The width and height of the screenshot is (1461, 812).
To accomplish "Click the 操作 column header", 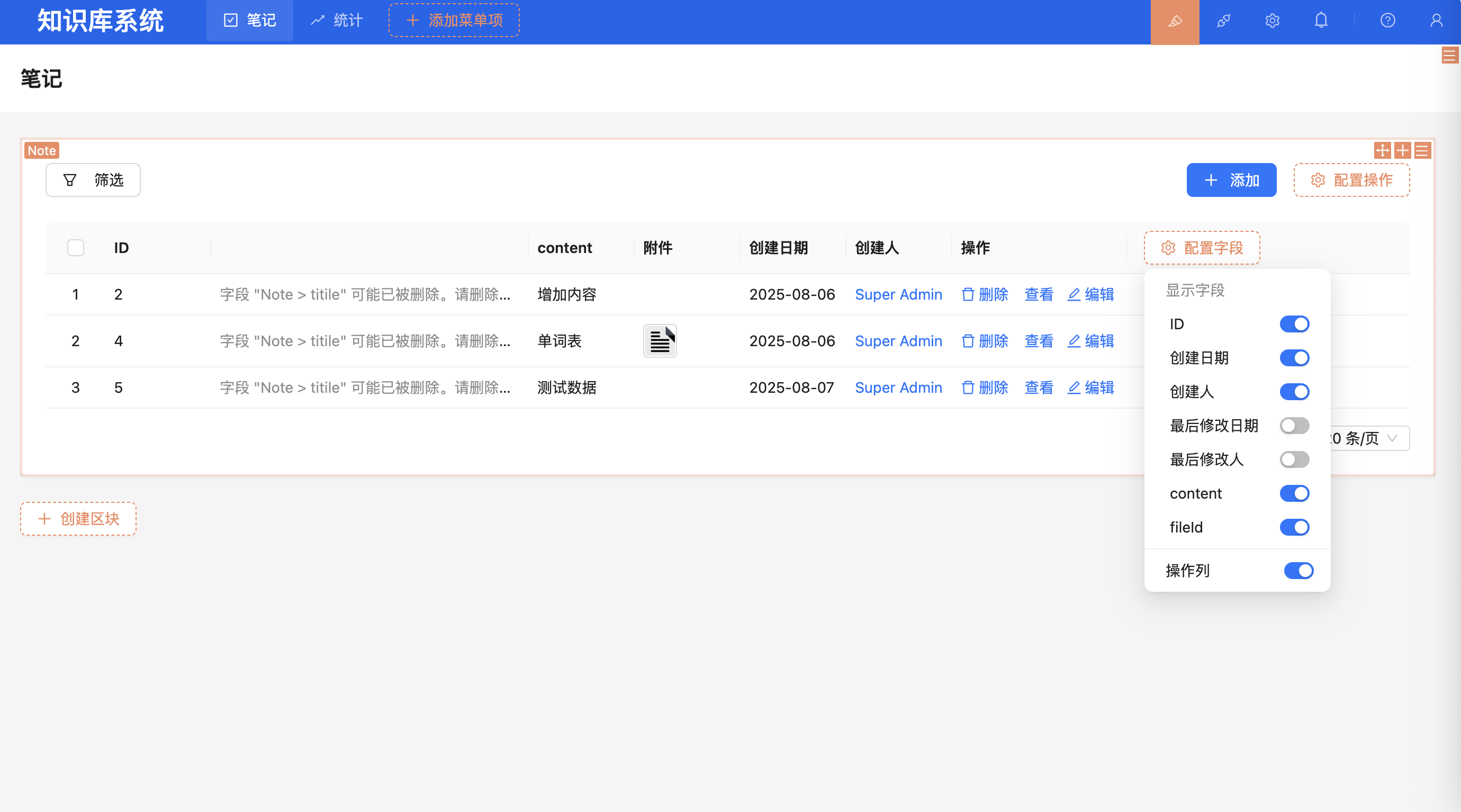I will pos(976,248).
